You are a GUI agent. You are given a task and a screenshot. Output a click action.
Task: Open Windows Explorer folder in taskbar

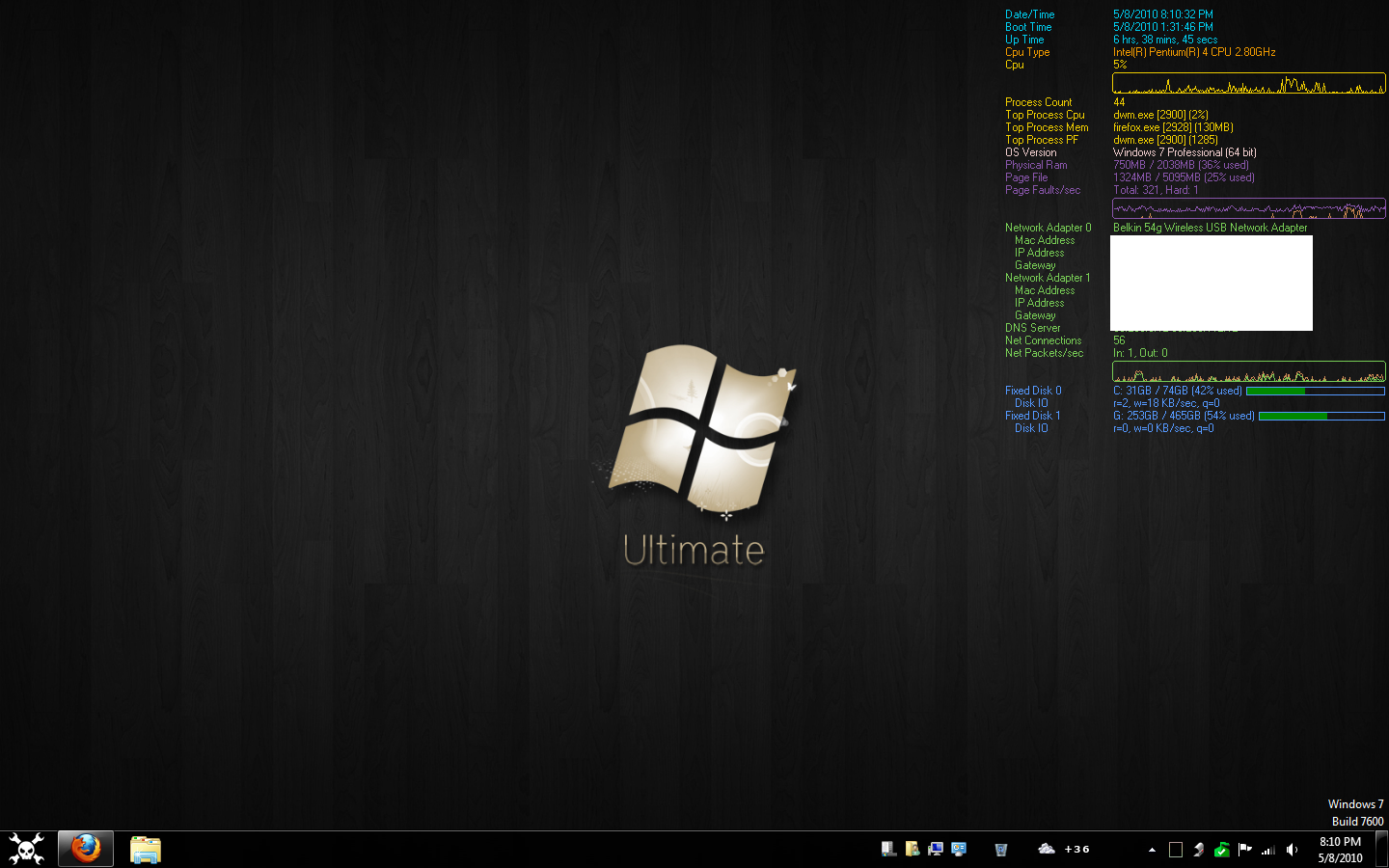click(x=146, y=850)
